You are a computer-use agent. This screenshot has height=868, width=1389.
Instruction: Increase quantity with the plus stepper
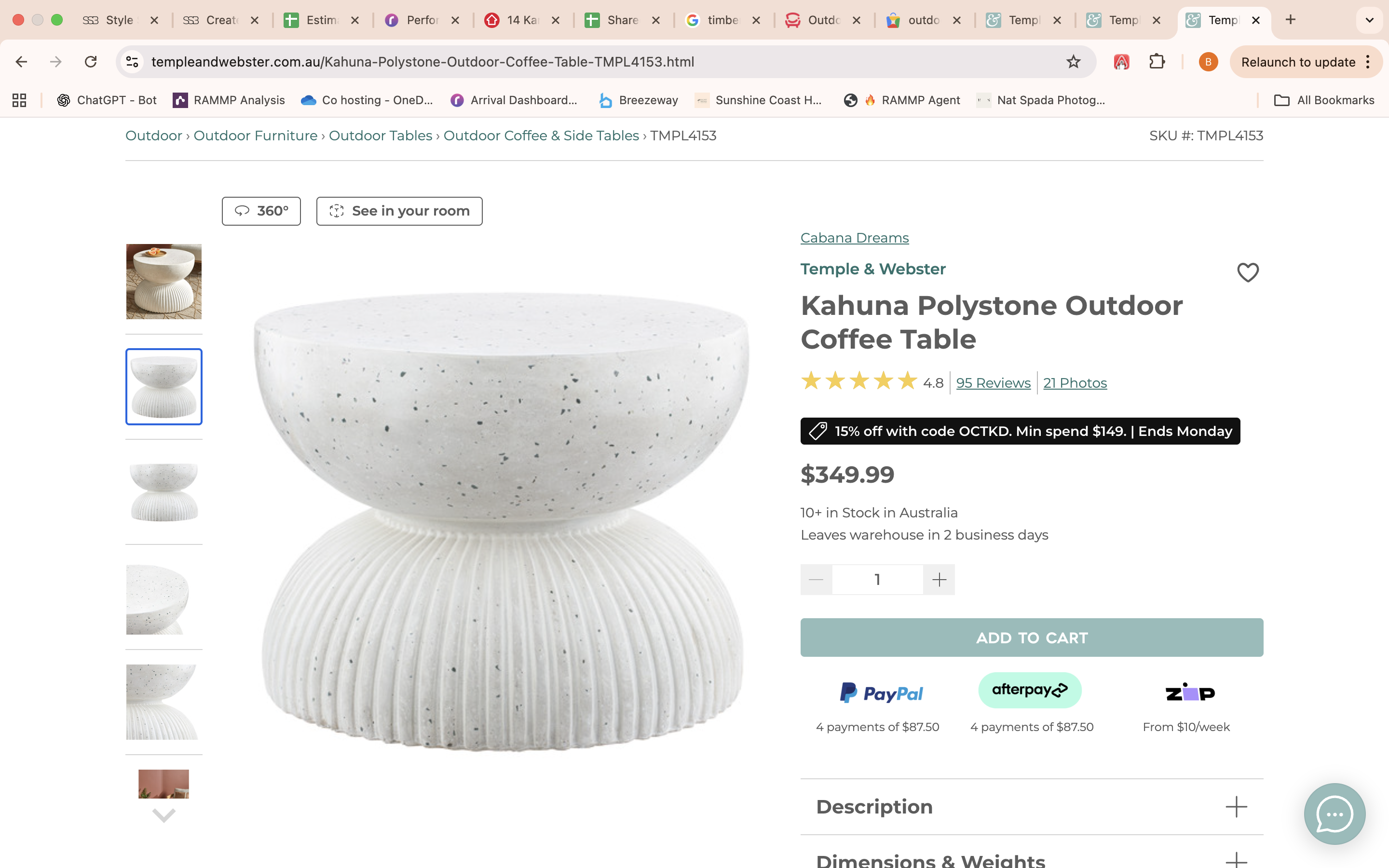939,580
